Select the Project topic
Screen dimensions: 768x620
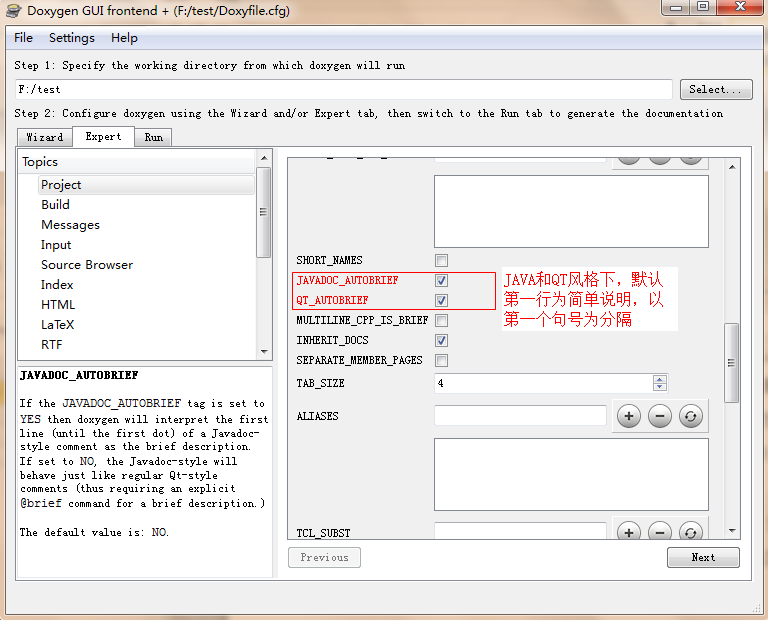pyautogui.click(x=146, y=185)
